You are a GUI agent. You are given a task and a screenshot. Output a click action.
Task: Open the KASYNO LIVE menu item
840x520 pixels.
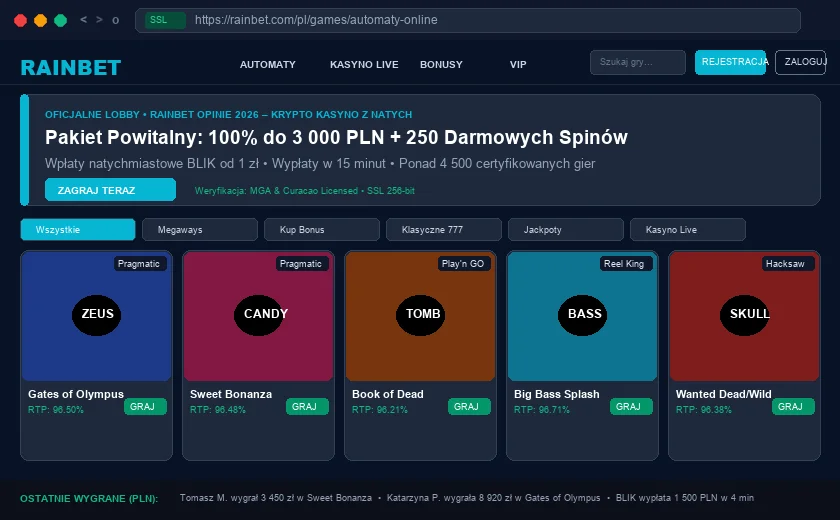pos(364,65)
